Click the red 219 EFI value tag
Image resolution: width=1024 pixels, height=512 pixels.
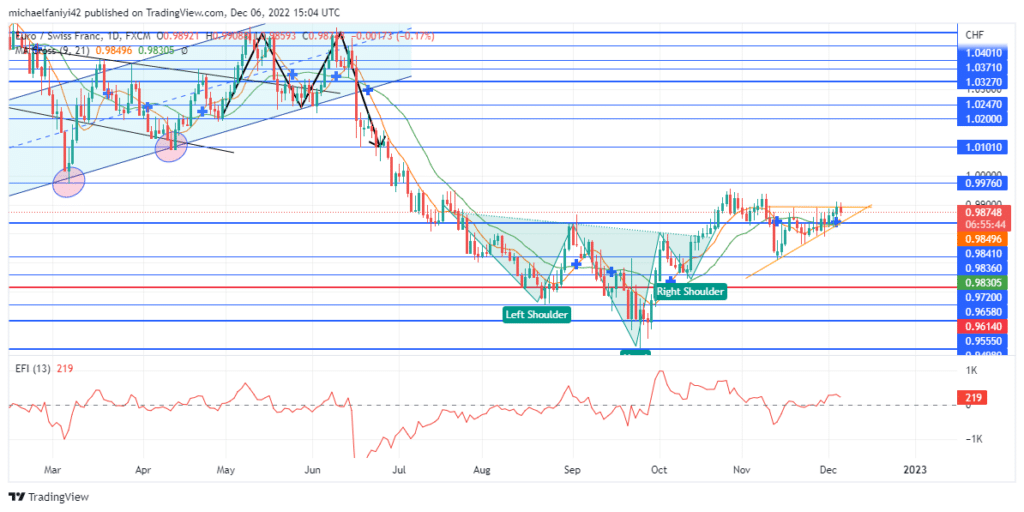tap(972, 397)
